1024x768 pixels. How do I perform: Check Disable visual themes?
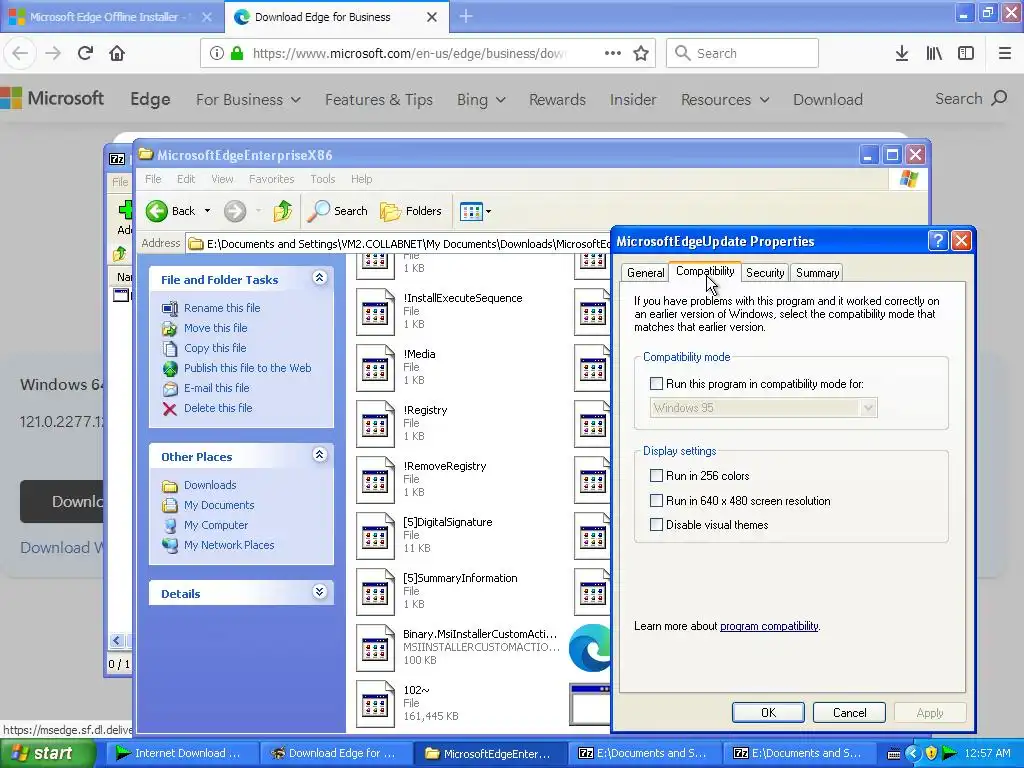pyautogui.click(x=656, y=524)
